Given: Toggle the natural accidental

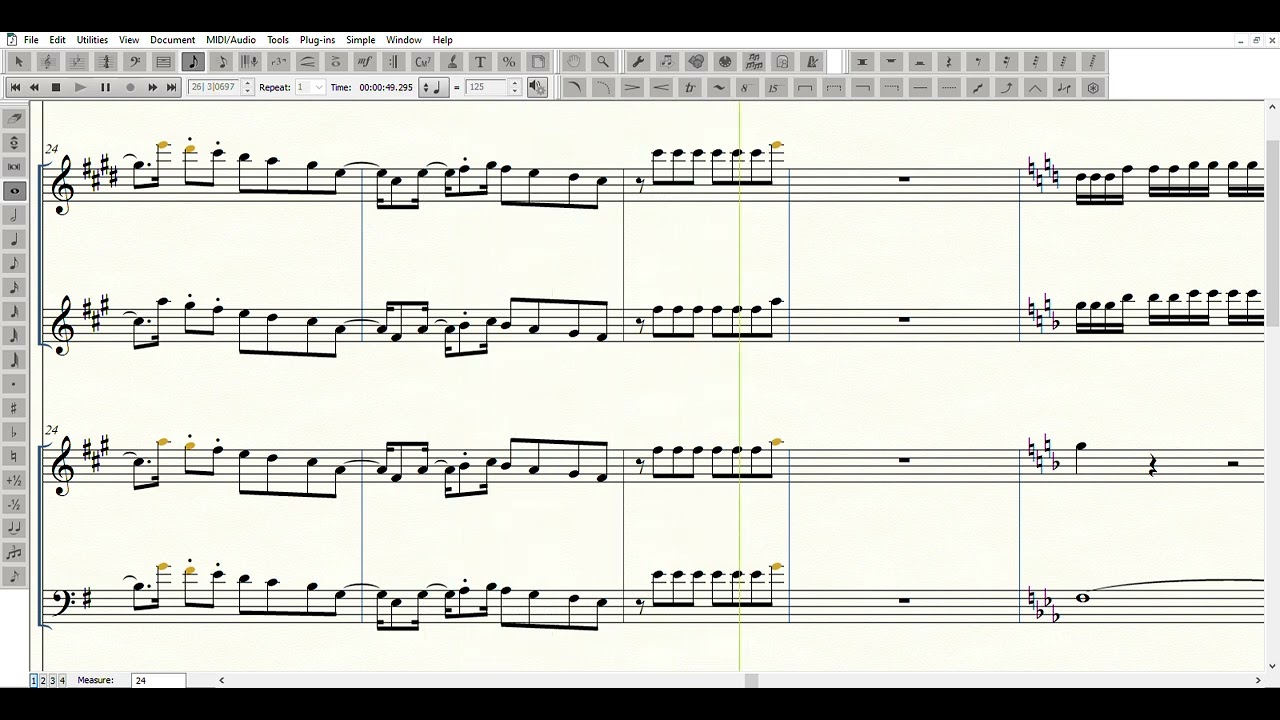Looking at the screenshot, I should pyautogui.click(x=15, y=456).
